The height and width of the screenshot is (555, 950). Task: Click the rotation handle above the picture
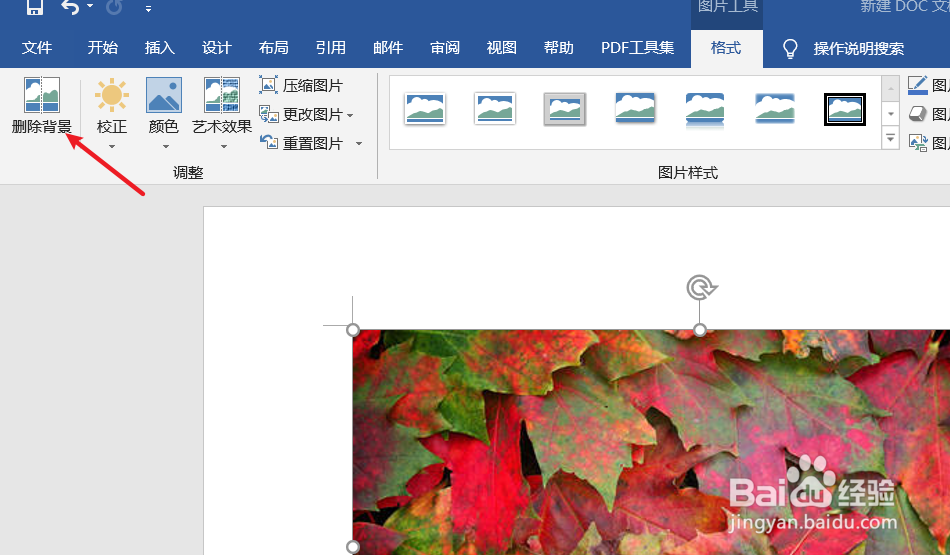tap(701, 287)
